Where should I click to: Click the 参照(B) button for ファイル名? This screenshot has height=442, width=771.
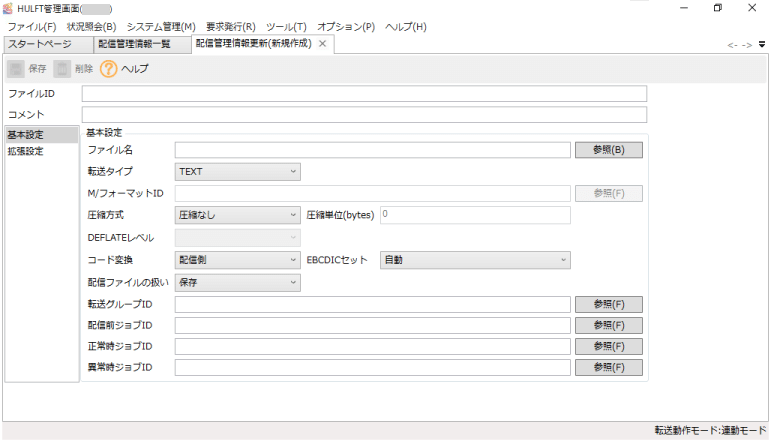click(x=609, y=150)
